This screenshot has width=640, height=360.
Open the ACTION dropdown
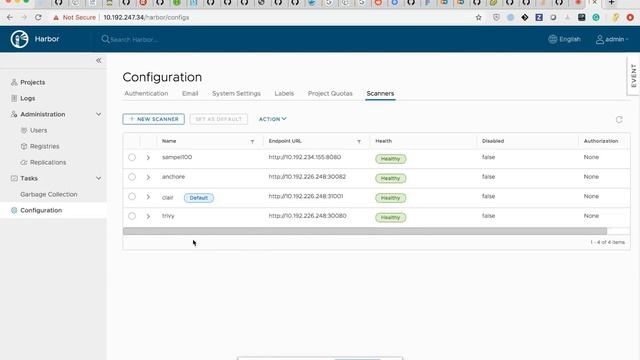point(272,119)
